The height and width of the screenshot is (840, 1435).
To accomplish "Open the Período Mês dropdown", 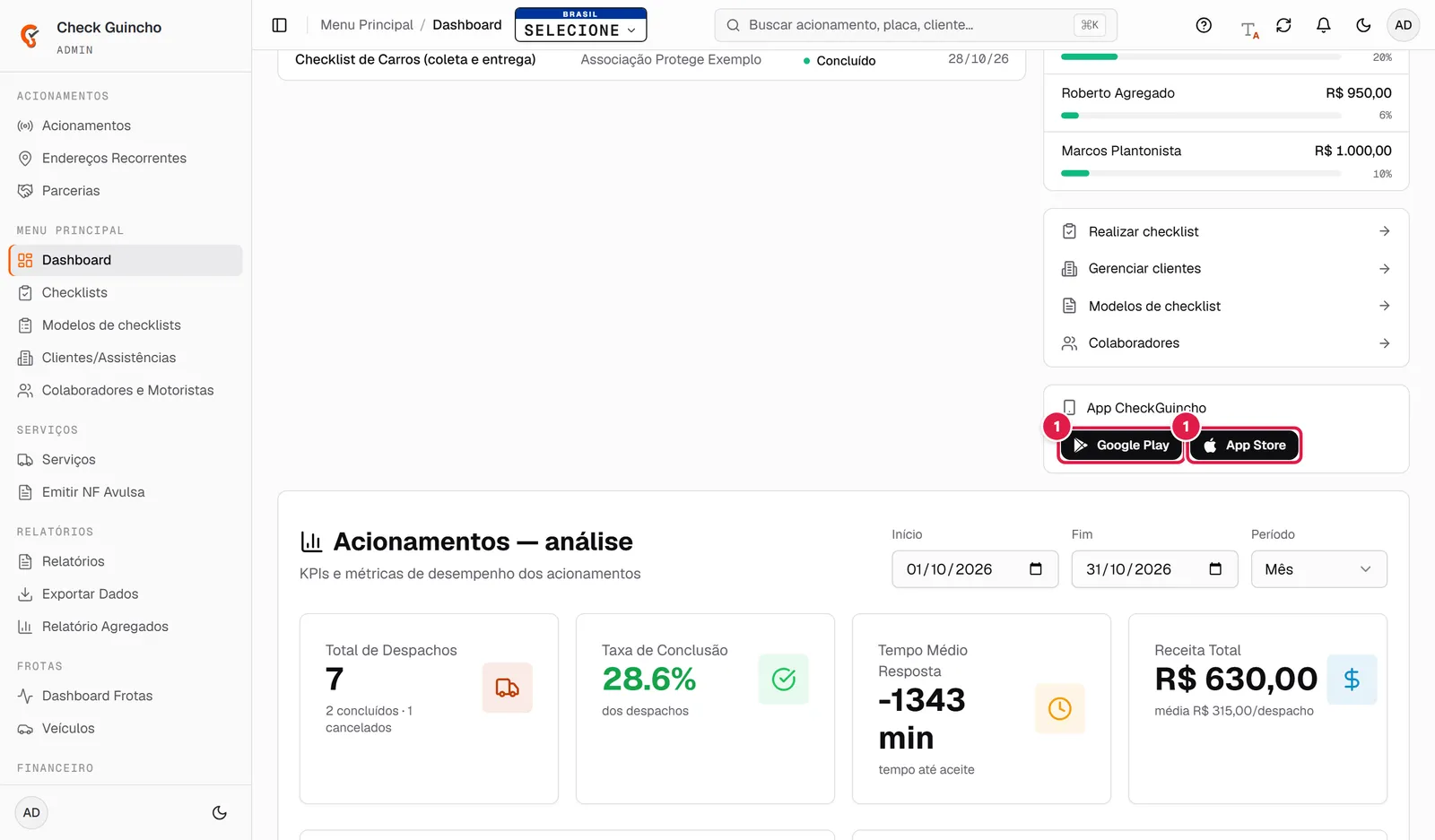I will (1318, 569).
